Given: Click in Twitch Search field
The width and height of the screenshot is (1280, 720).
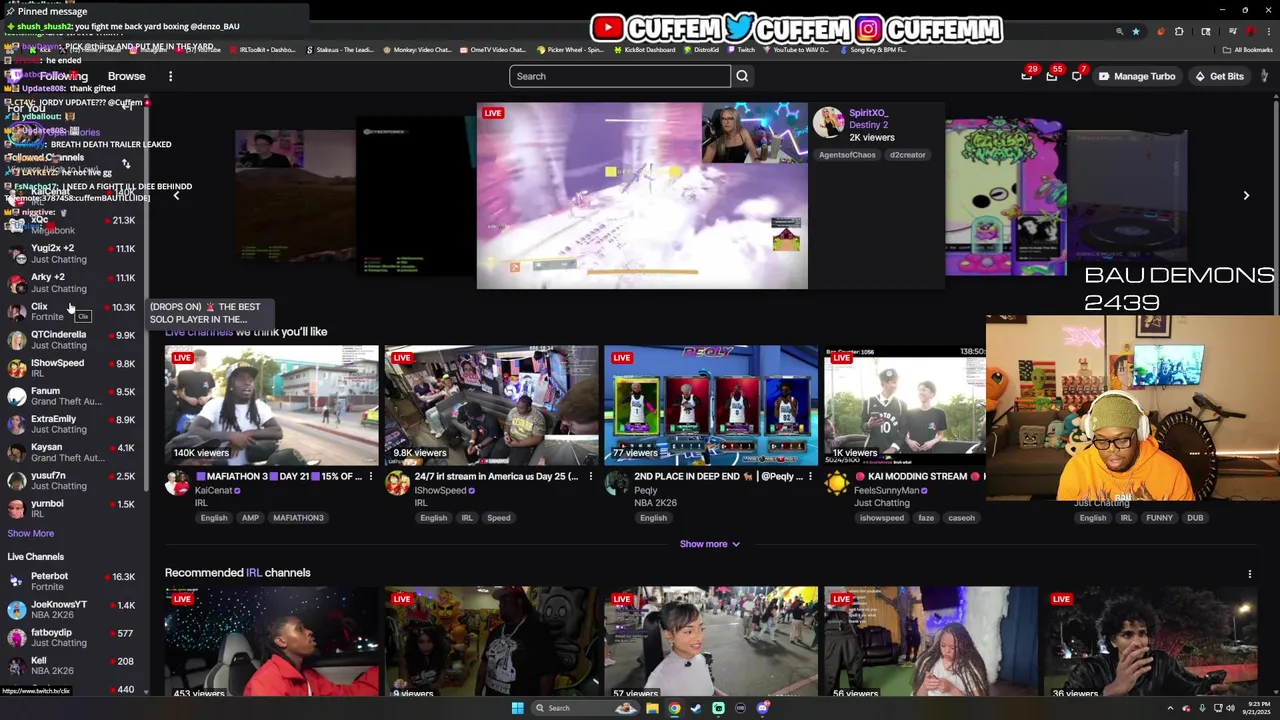Looking at the screenshot, I should coord(620,76).
